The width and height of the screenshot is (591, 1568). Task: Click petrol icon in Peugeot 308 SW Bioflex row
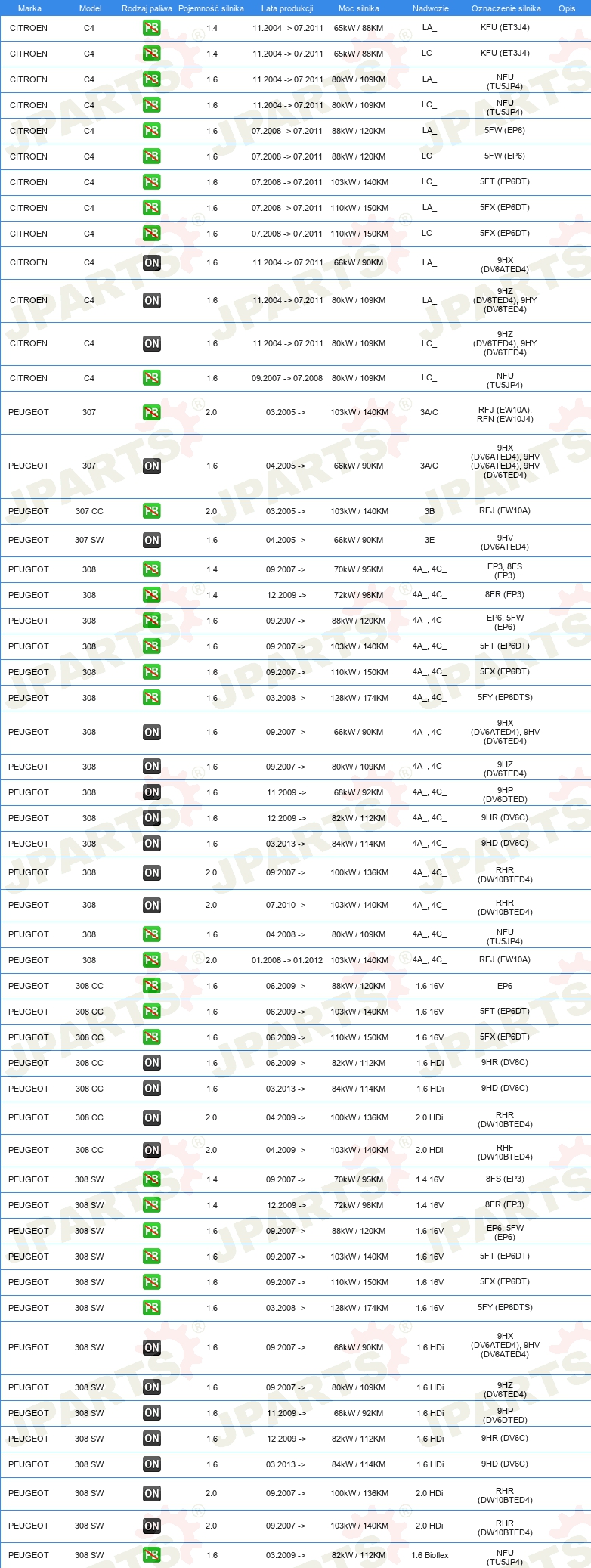(x=152, y=1556)
